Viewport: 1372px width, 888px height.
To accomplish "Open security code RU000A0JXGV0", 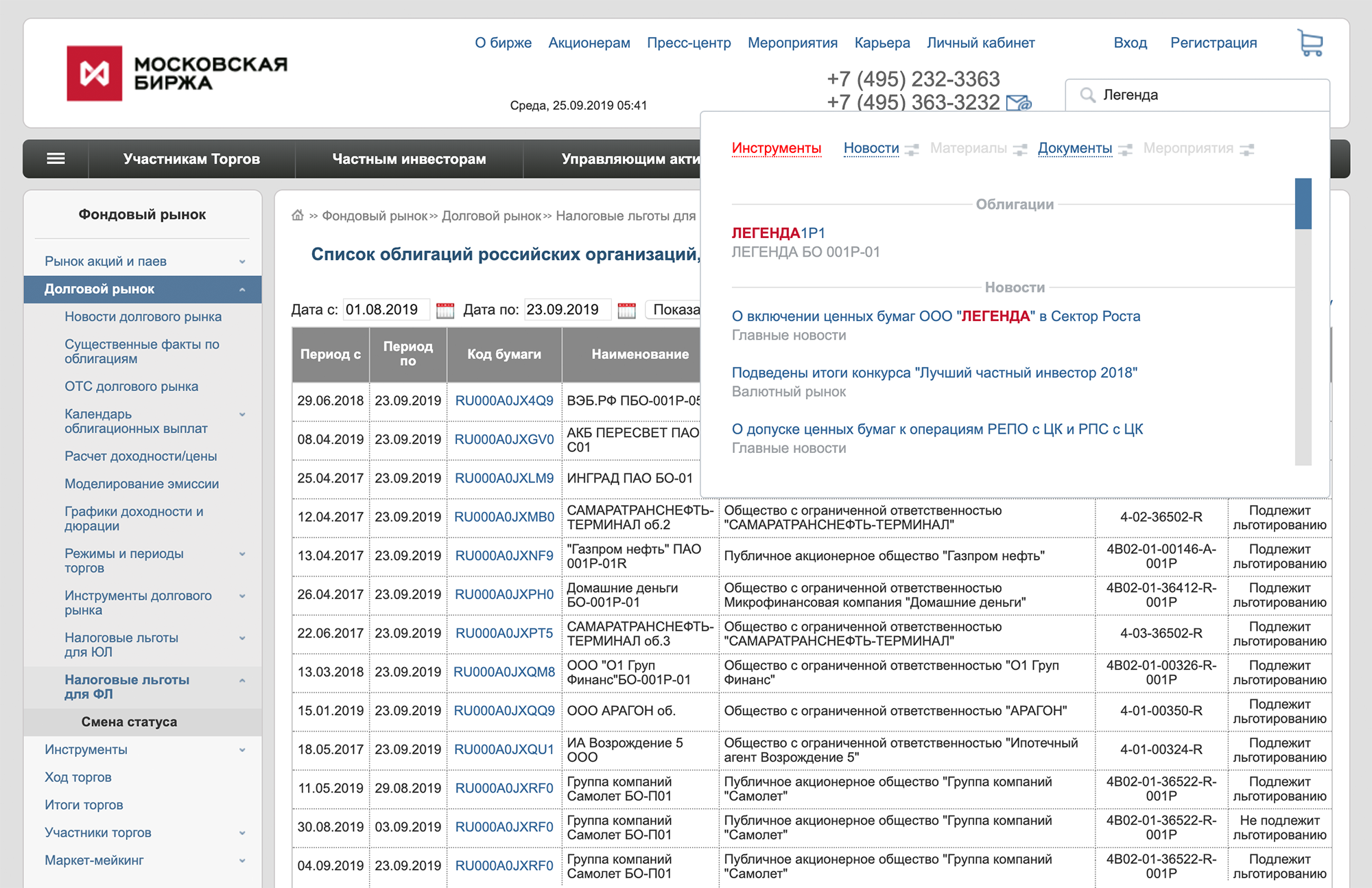I will pyautogui.click(x=504, y=439).
